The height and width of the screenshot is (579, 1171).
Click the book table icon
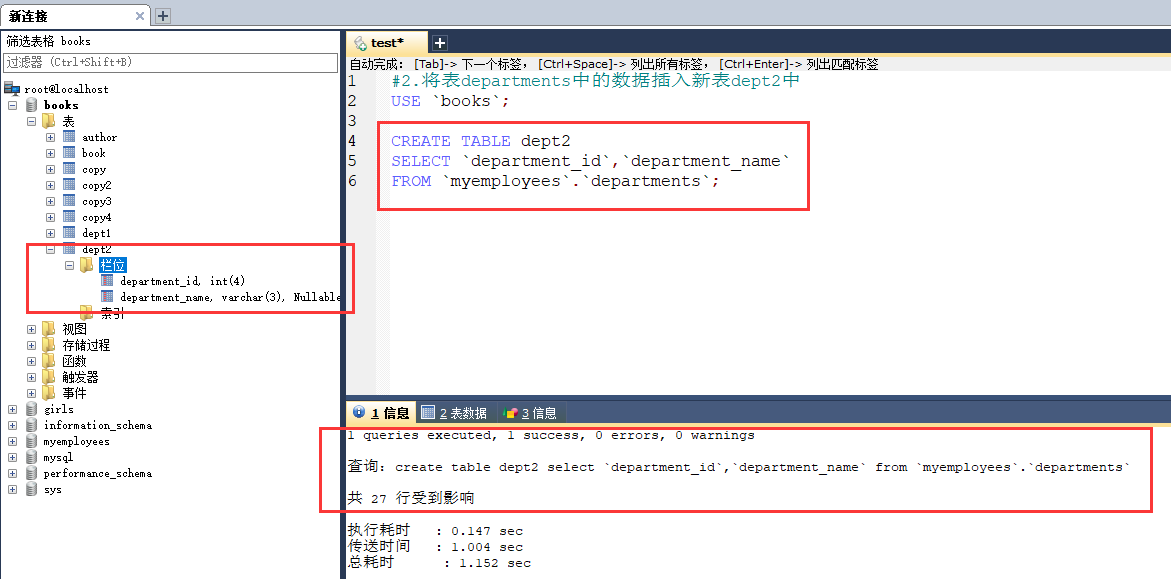(x=69, y=152)
